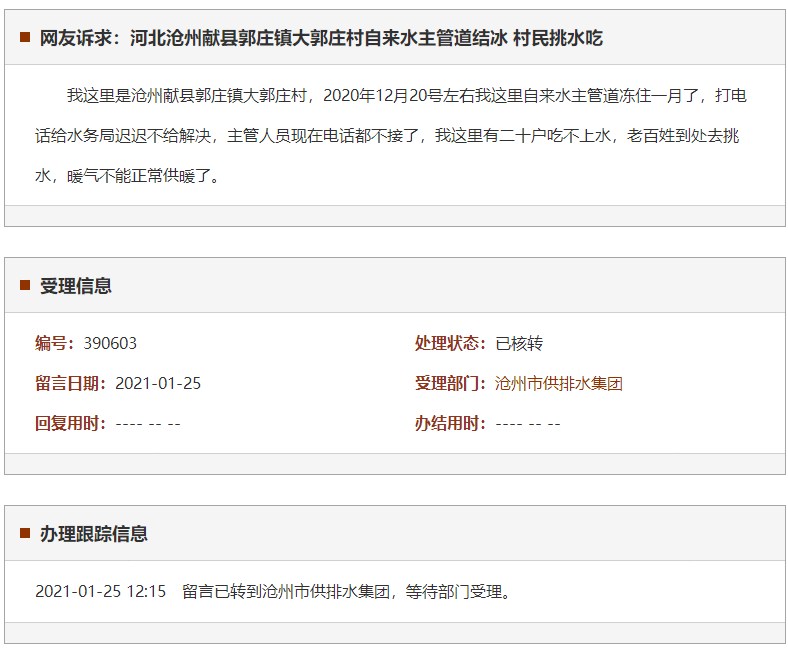Screen dimensions: 788x649
Task: Click the case number 390603
Action: point(110,343)
